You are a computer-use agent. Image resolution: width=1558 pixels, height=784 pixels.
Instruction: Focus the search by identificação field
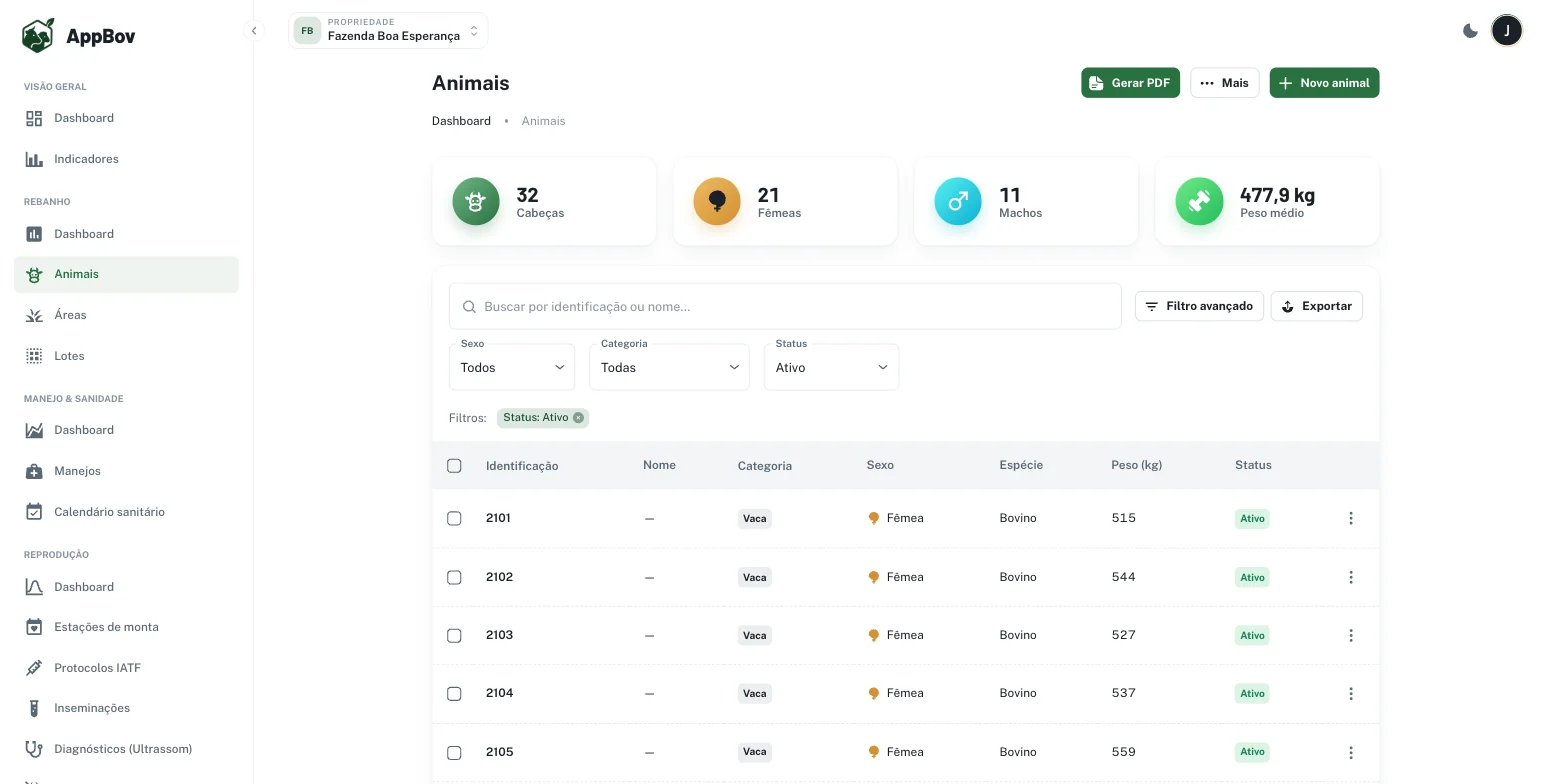(x=785, y=307)
